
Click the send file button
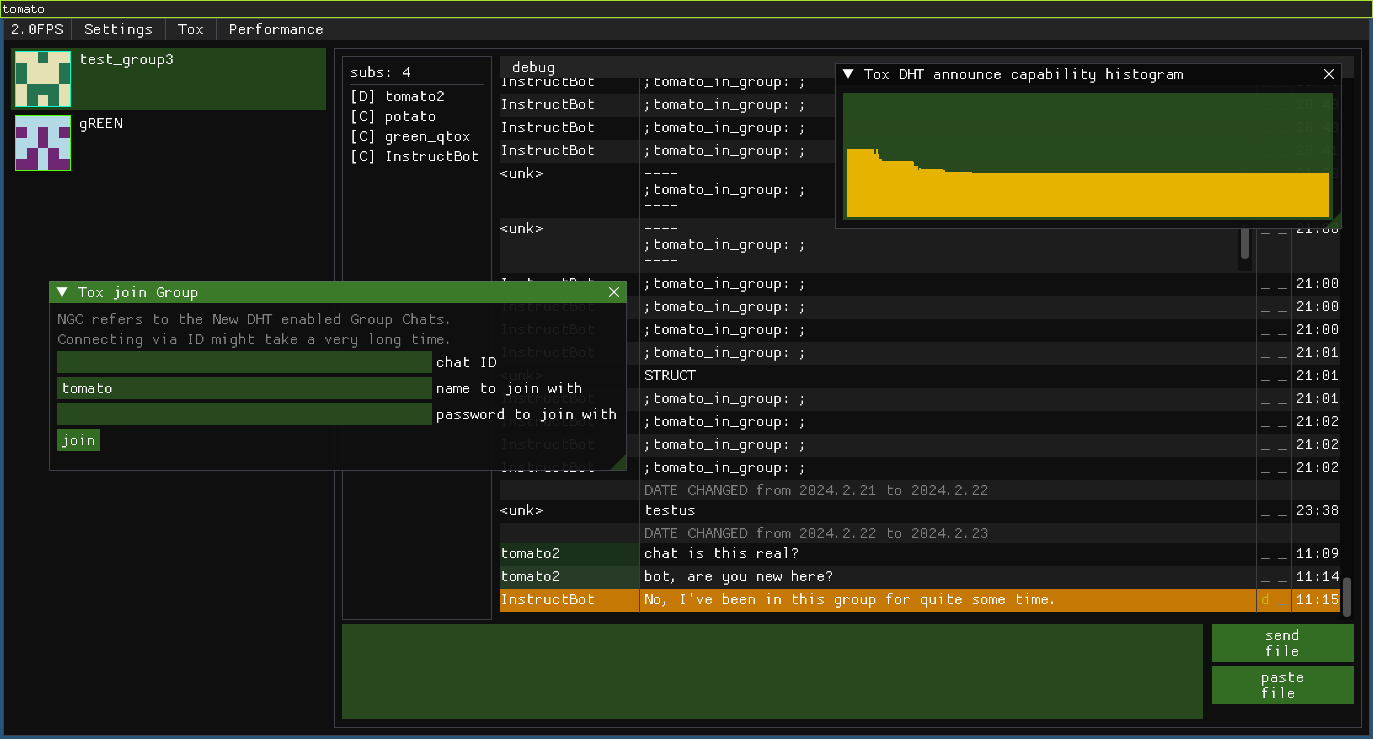(x=1282, y=643)
